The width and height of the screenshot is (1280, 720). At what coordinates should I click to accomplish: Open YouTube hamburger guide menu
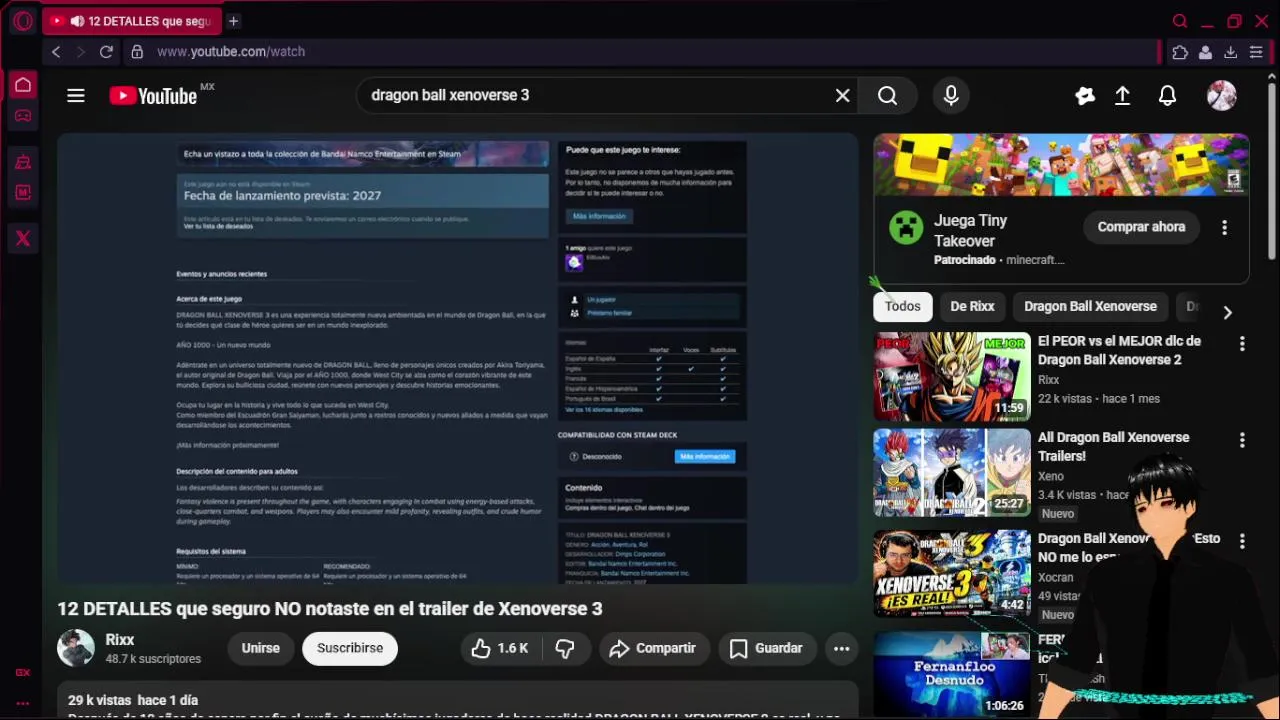tap(76, 96)
